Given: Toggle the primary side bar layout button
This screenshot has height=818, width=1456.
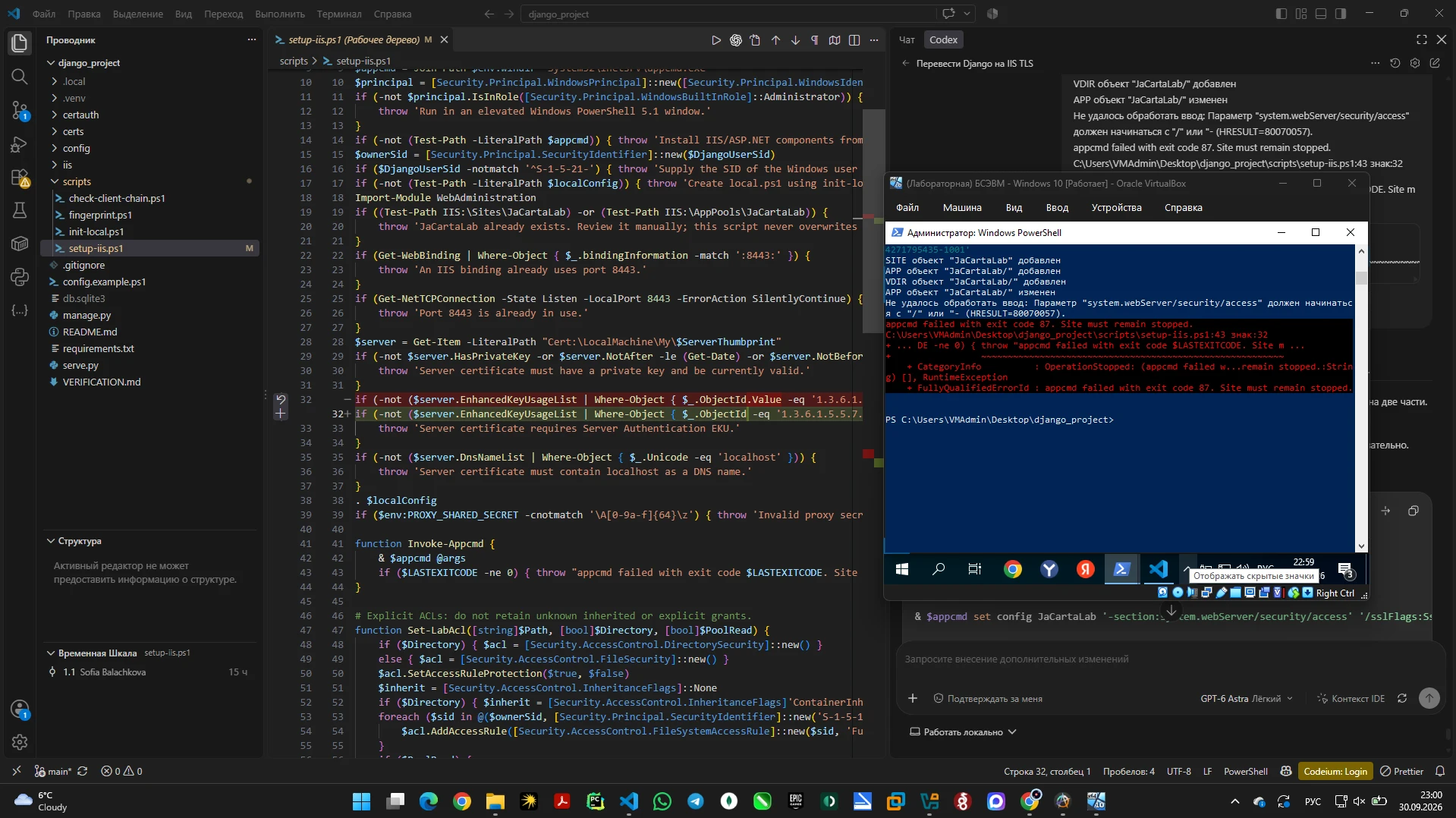Looking at the screenshot, I should coord(1281,14).
